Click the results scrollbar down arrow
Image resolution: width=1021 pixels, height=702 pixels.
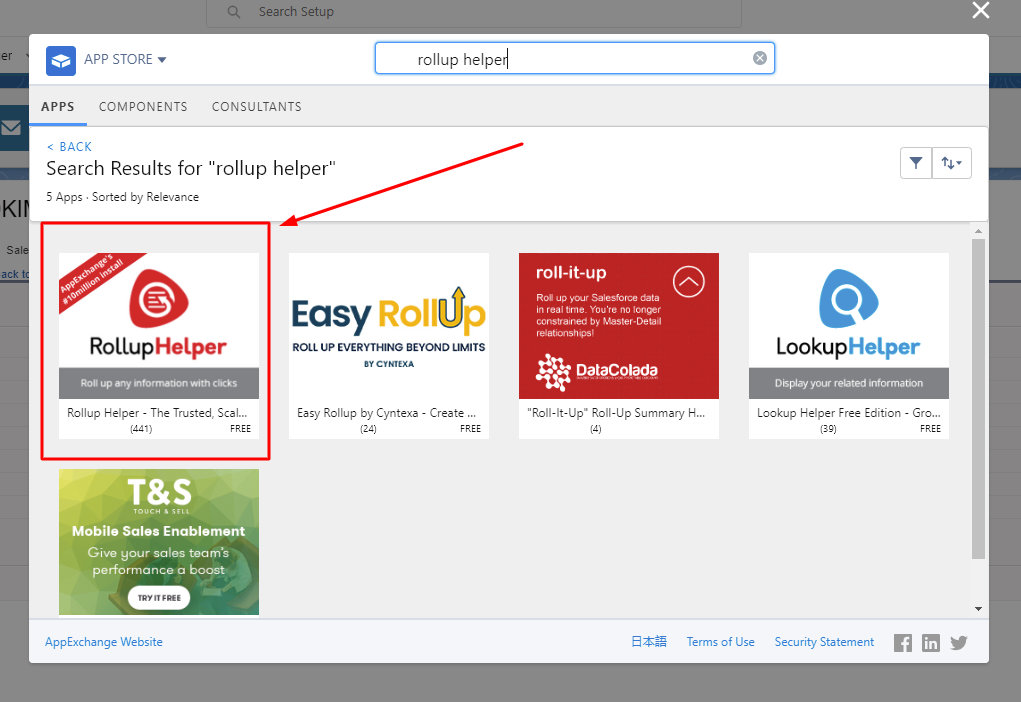tap(978, 609)
